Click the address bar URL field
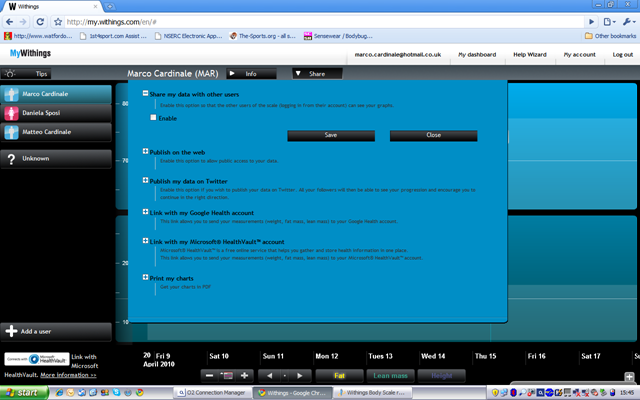 (324, 22)
